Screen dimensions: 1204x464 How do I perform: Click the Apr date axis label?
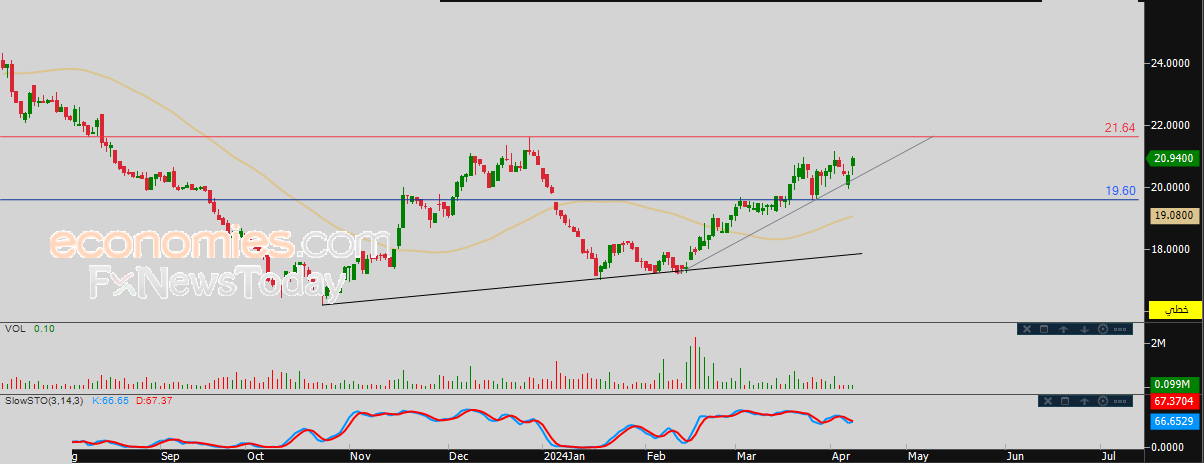click(x=841, y=456)
